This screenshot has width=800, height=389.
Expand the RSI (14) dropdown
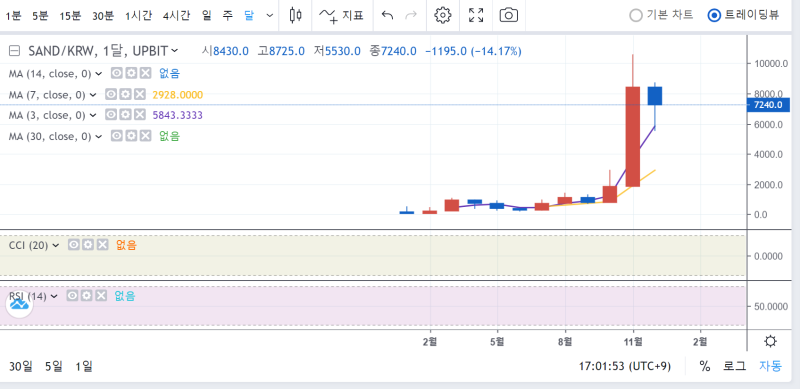[55, 296]
